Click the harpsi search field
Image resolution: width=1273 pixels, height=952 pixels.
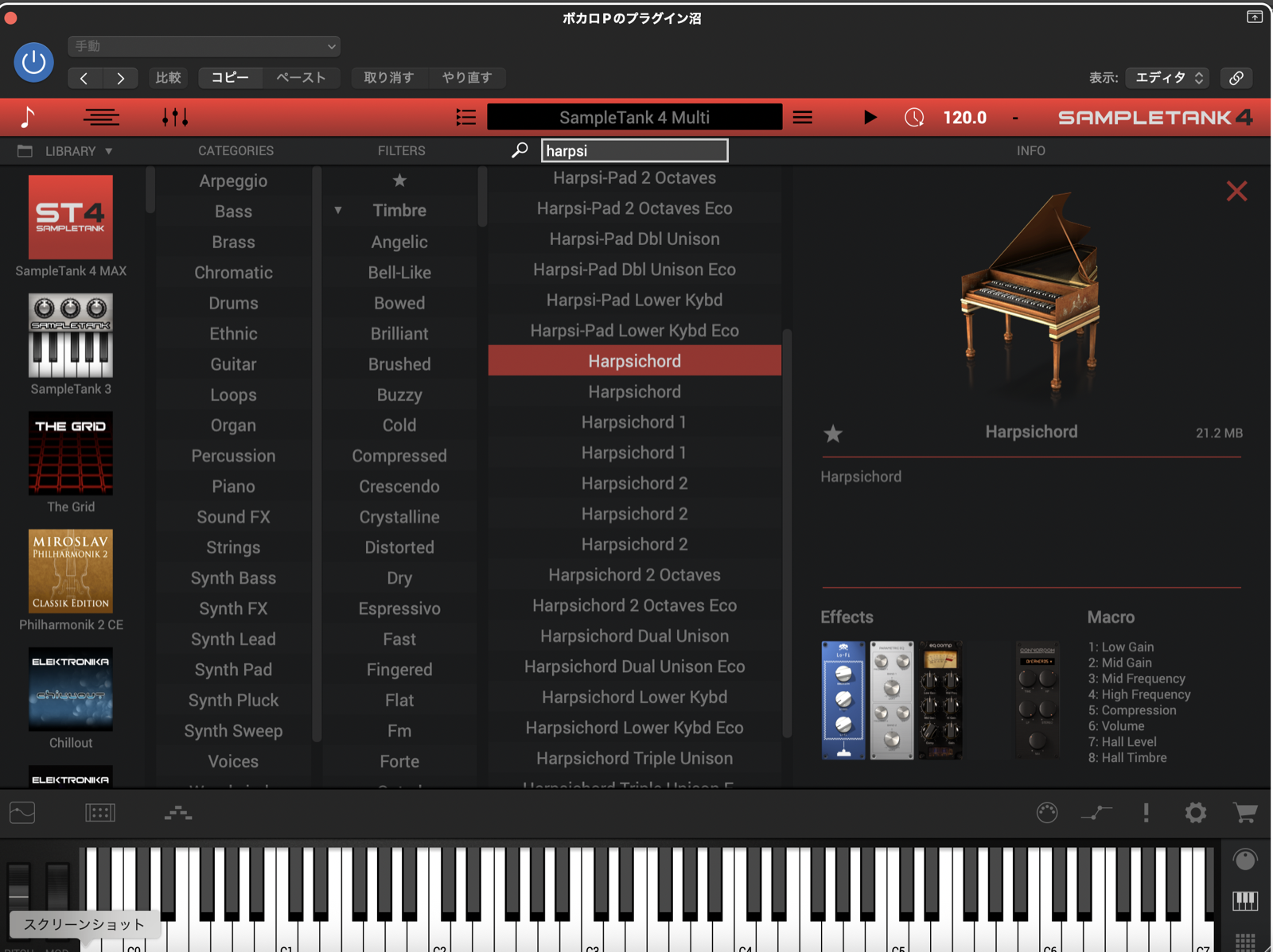pyautogui.click(x=634, y=150)
